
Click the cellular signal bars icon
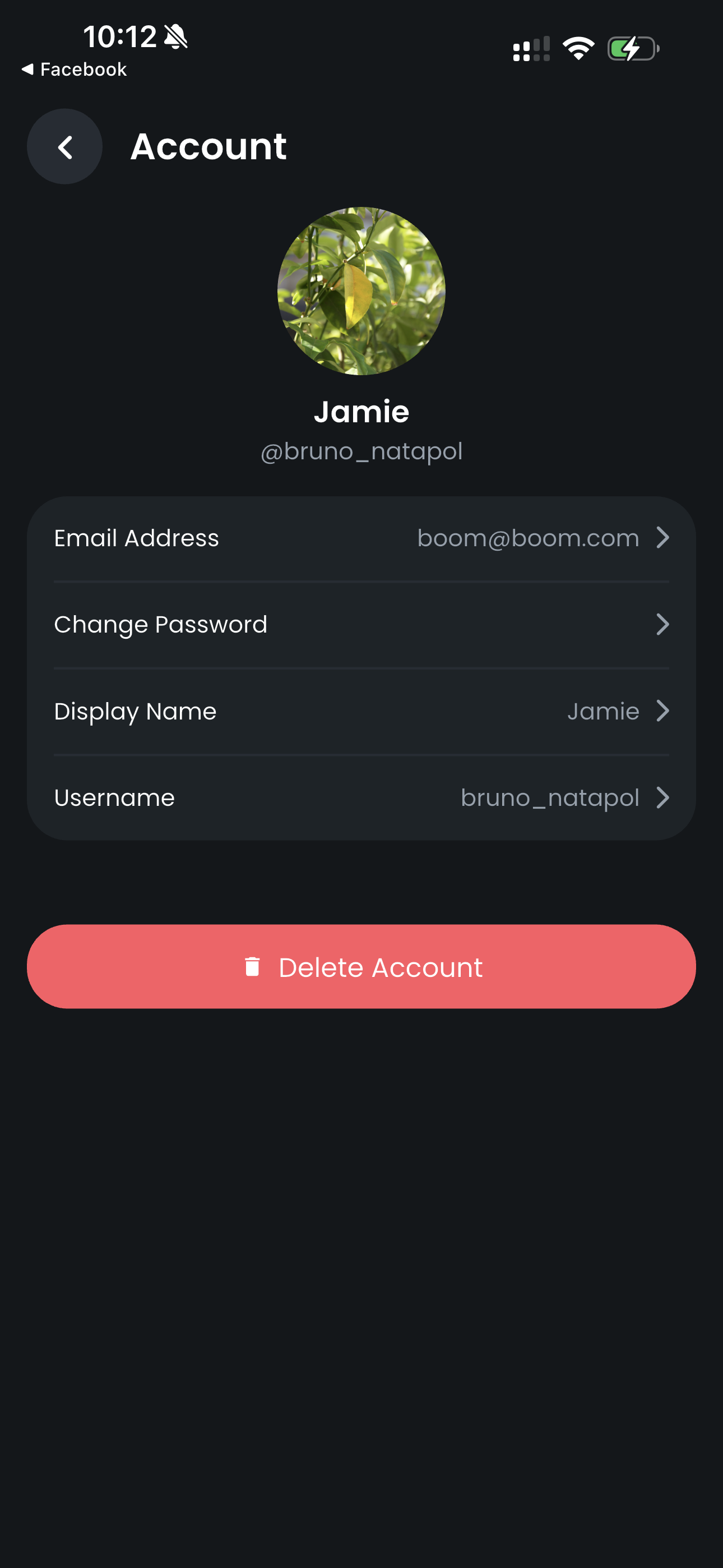click(532, 48)
